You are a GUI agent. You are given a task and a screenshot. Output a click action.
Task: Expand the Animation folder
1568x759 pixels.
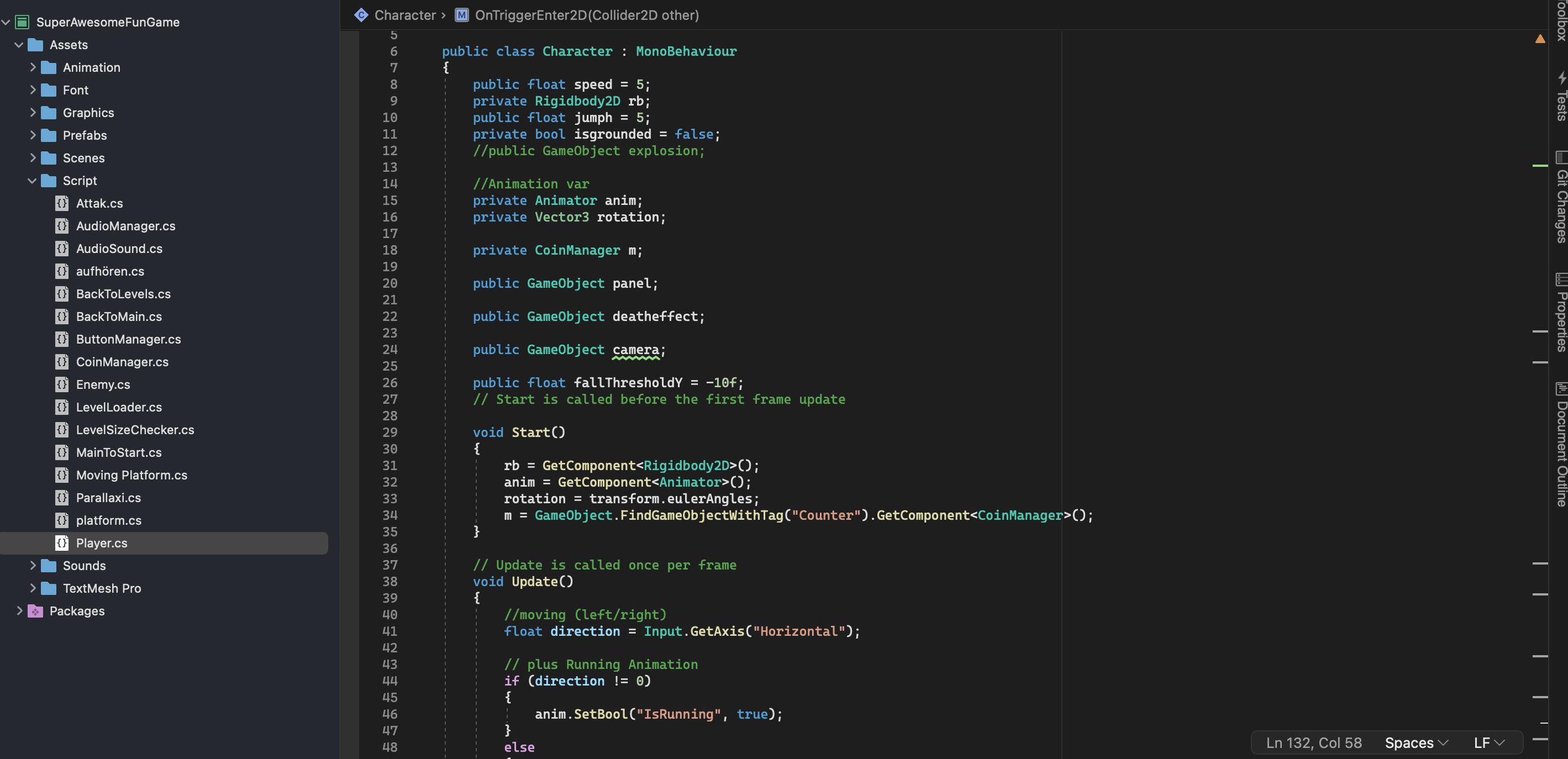[x=33, y=67]
